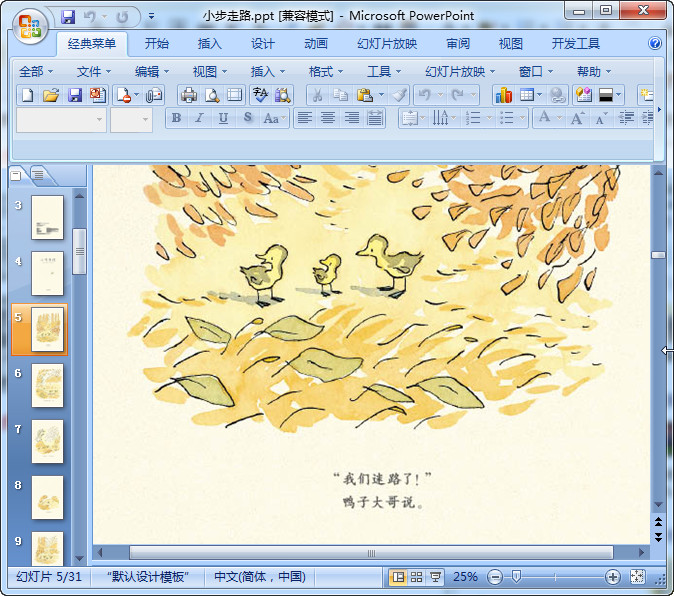The image size is (674, 596).
Task: Select slide 6 thumbnail
Action: pyautogui.click(x=47, y=385)
